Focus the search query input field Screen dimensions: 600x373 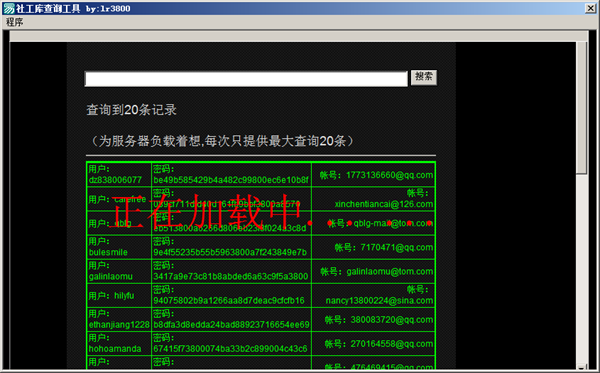point(246,79)
